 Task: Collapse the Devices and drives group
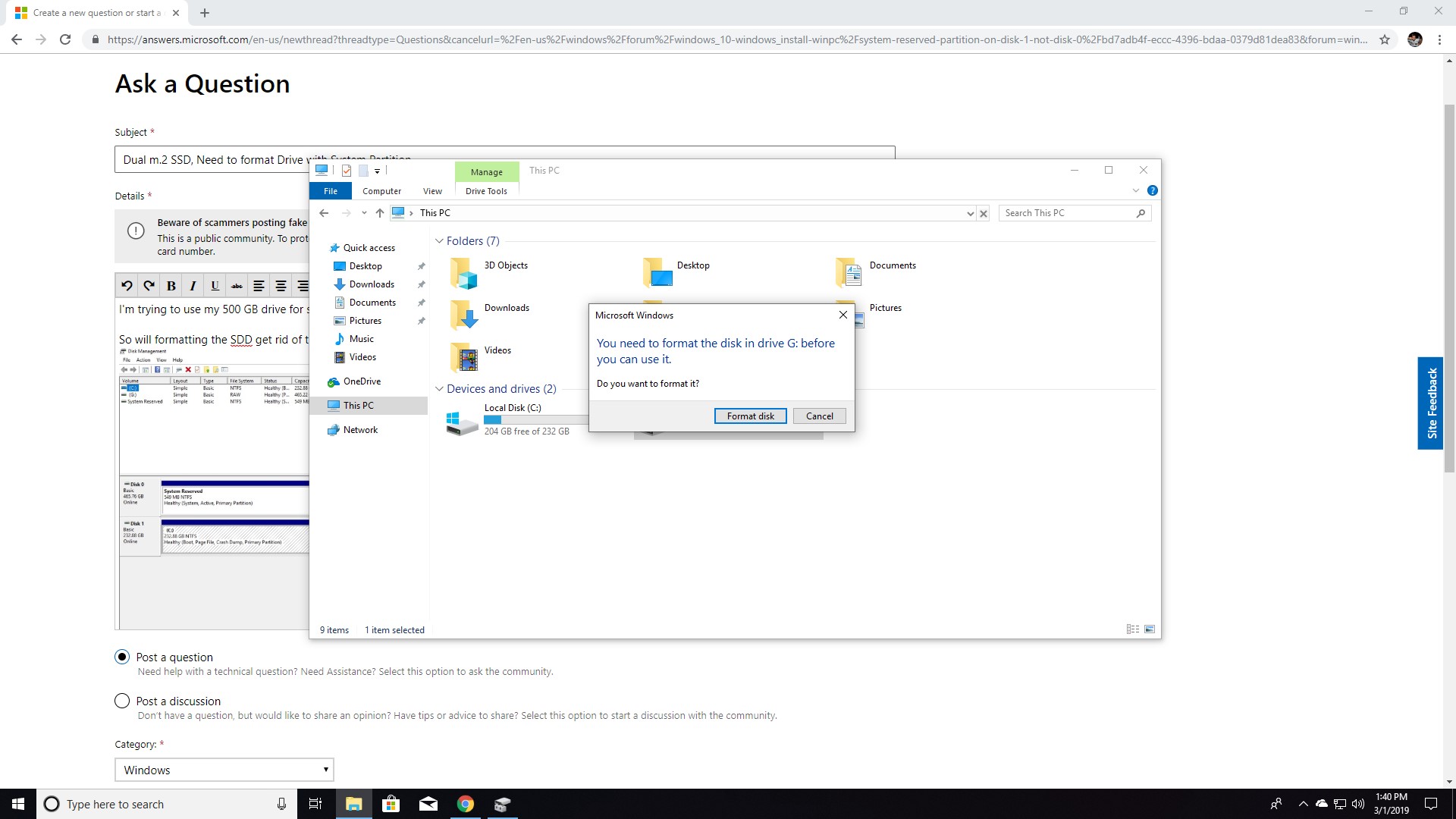(x=439, y=389)
